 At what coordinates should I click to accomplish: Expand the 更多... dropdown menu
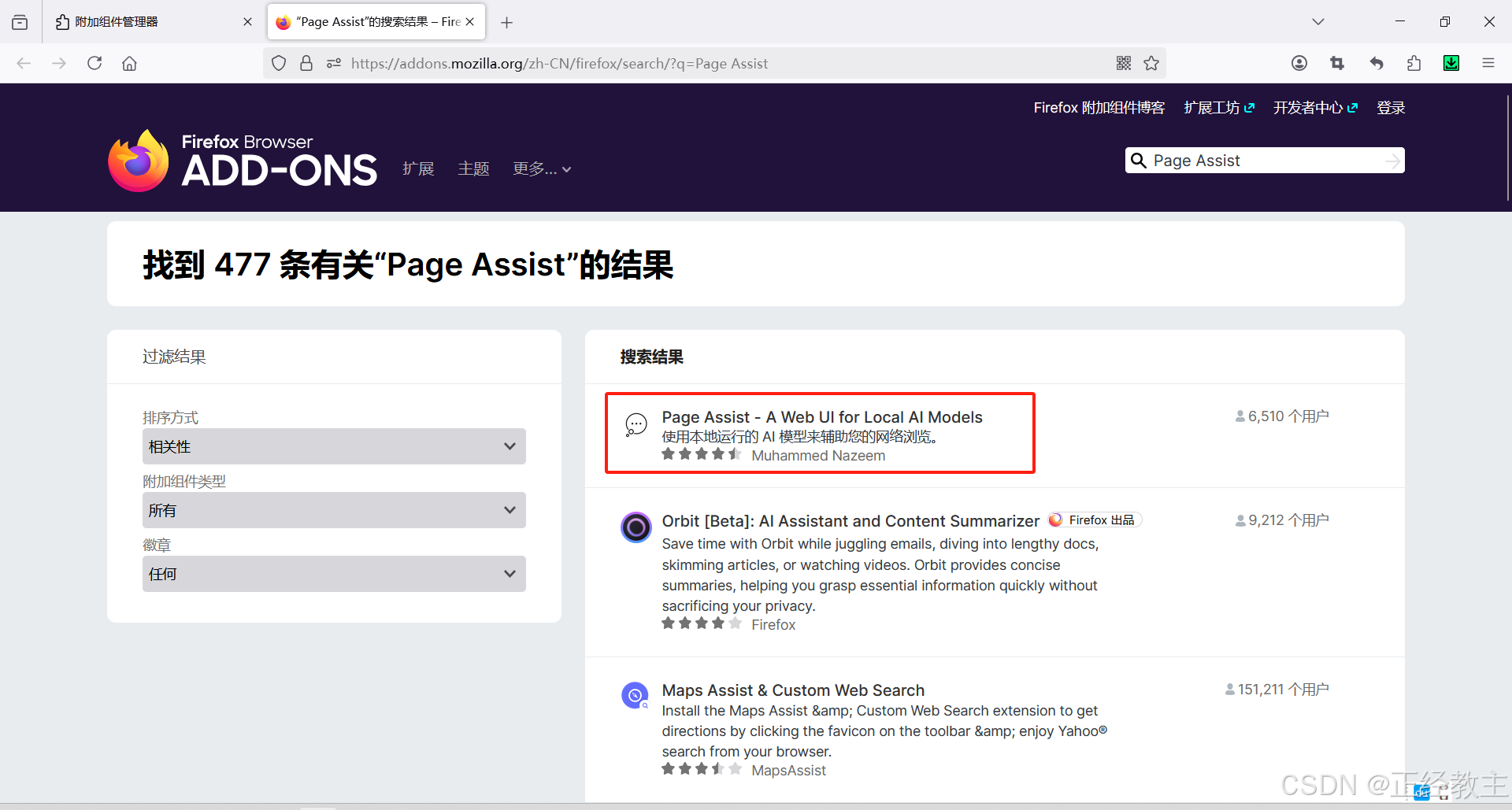click(542, 168)
